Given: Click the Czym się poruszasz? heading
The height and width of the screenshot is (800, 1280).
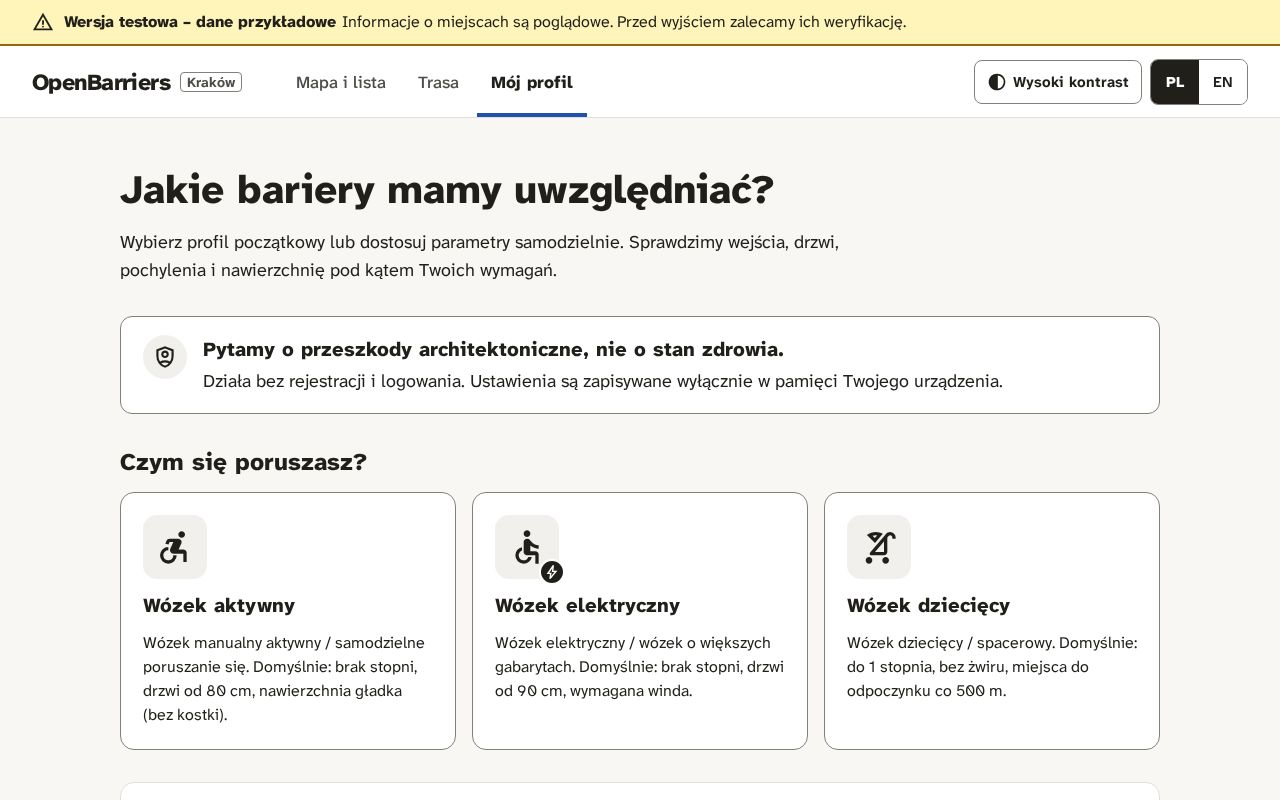Looking at the screenshot, I should pos(243,462).
